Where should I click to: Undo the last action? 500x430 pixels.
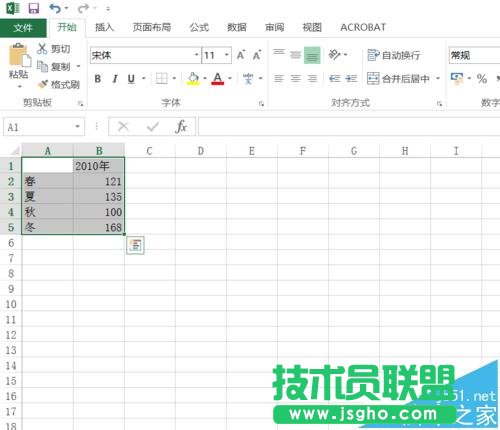[55, 8]
